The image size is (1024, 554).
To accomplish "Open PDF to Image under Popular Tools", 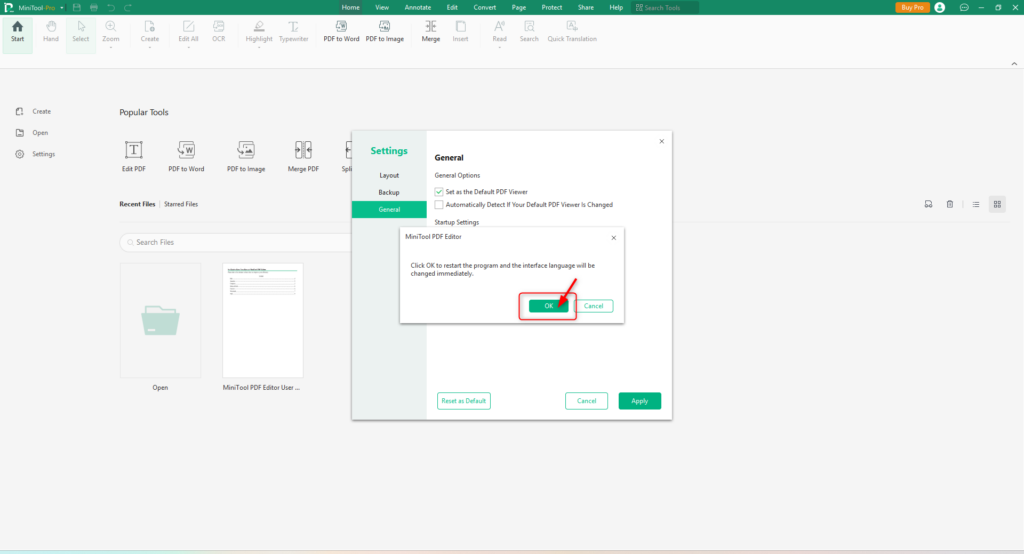I will click(246, 156).
